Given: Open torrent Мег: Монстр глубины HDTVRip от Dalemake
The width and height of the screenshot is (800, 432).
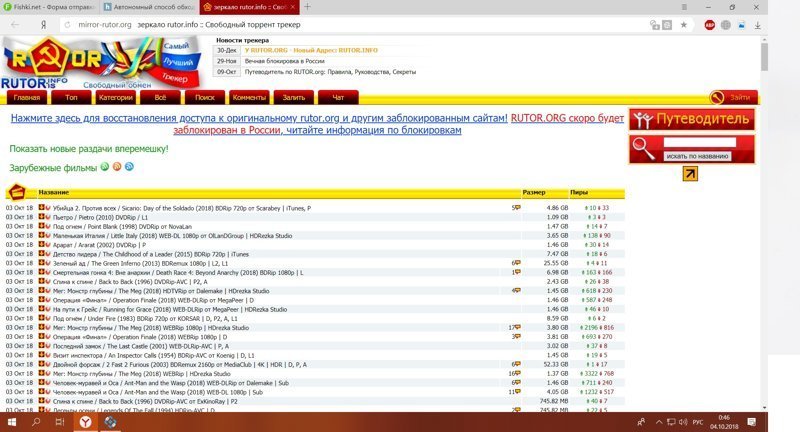Looking at the screenshot, I should point(161,291).
